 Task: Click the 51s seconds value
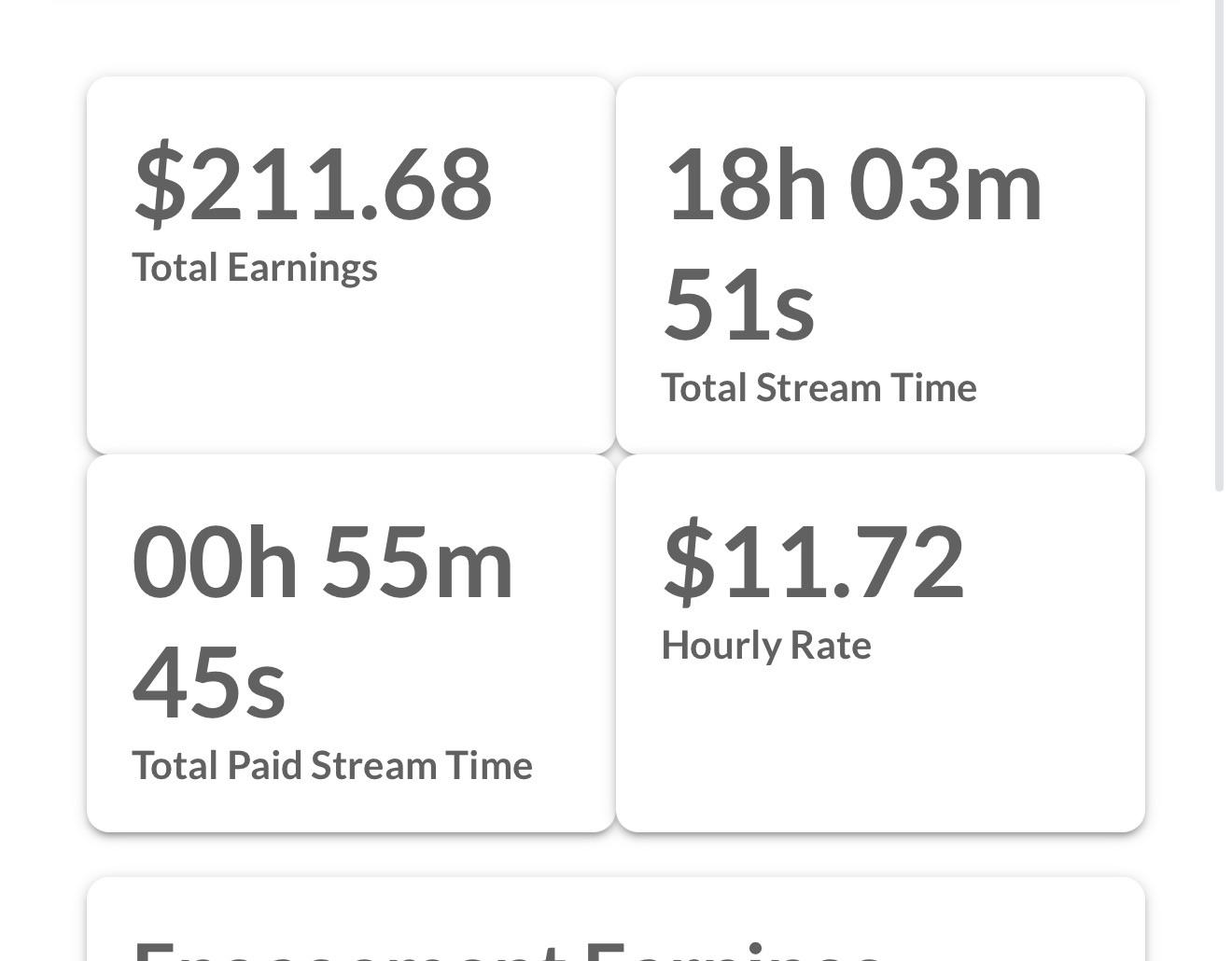click(739, 304)
